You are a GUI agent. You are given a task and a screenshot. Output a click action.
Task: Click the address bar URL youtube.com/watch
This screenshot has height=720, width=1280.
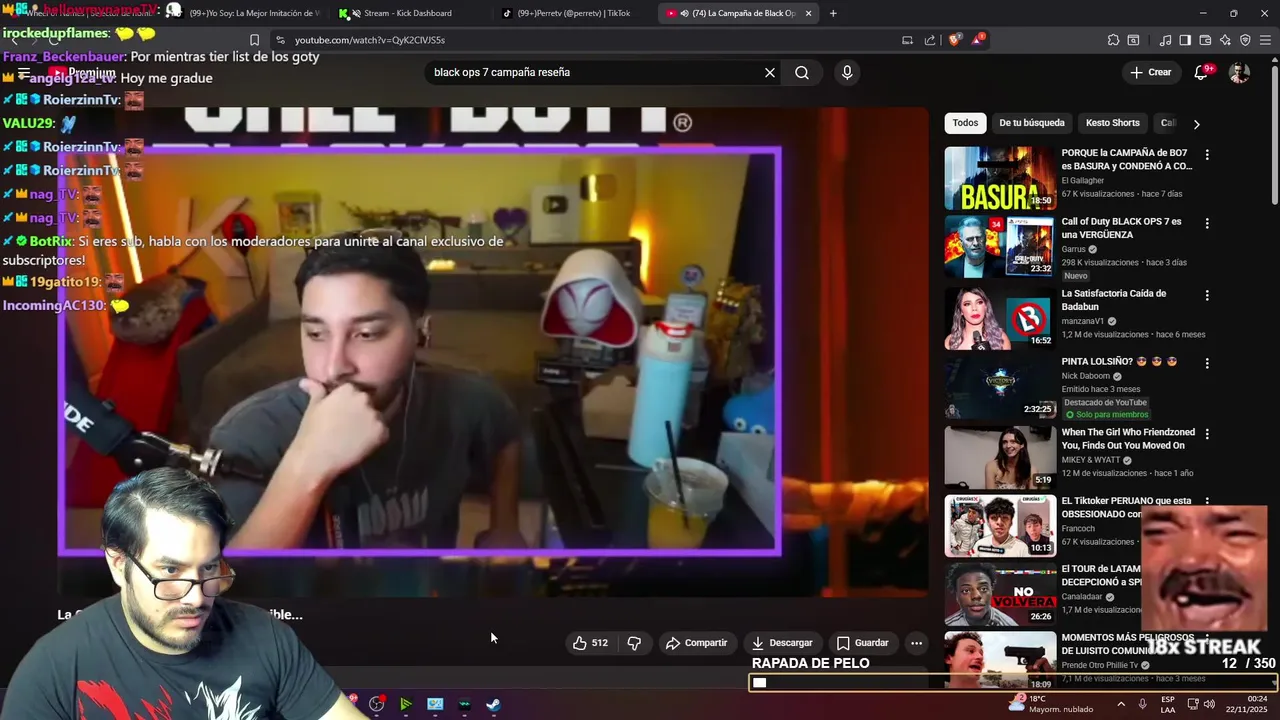coord(370,40)
